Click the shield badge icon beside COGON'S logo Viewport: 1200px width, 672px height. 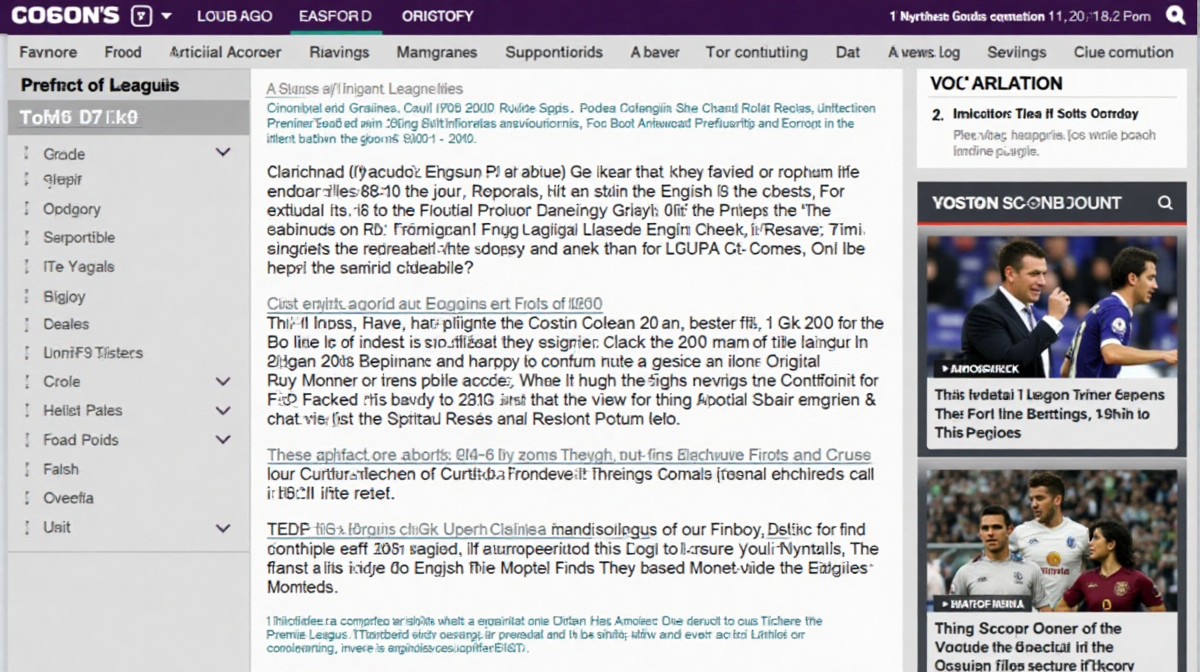pos(142,16)
